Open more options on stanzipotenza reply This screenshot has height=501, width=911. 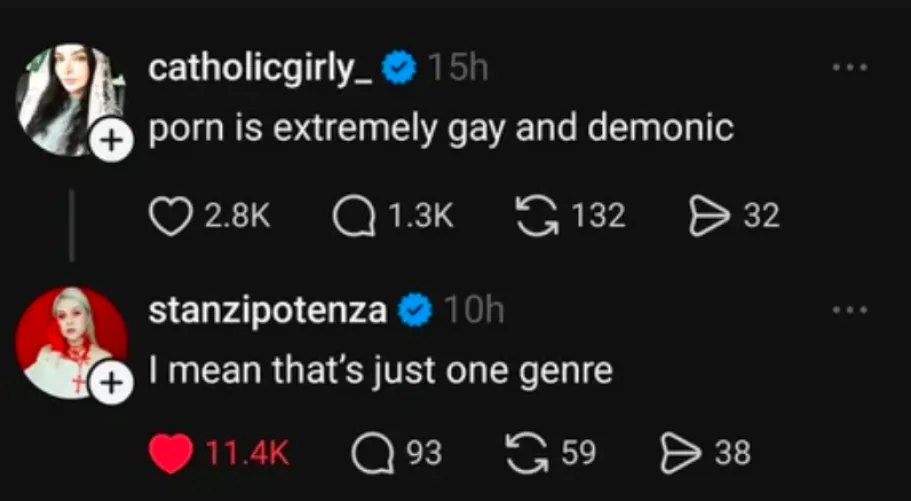click(x=850, y=311)
